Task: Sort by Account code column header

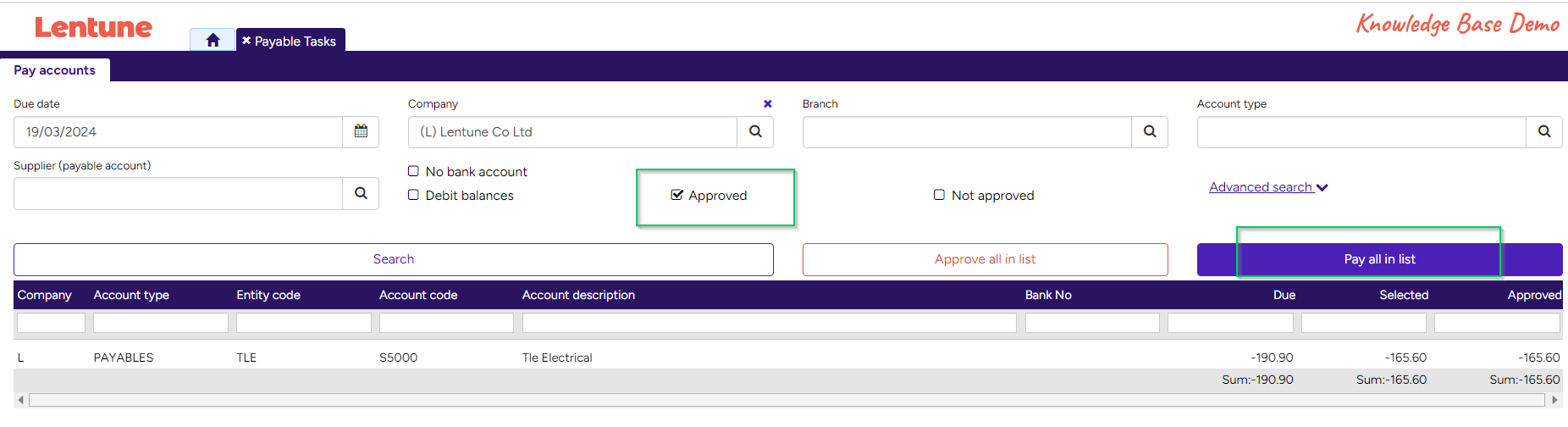Action: click(418, 295)
